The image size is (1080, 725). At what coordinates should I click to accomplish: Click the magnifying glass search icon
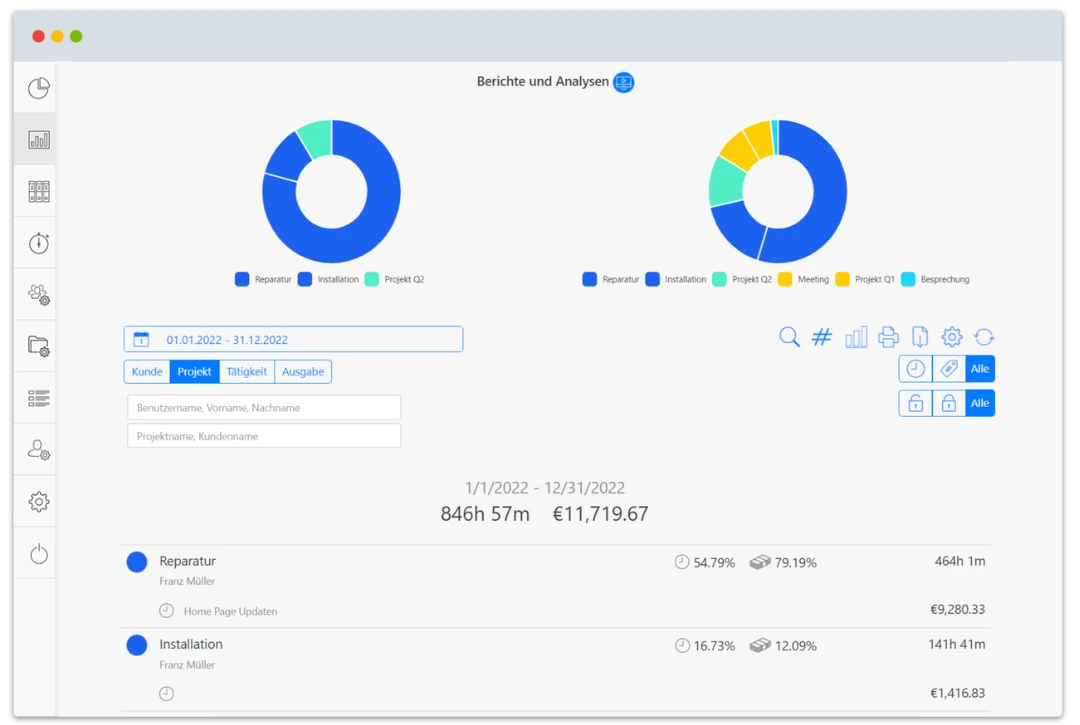[x=789, y=337]
